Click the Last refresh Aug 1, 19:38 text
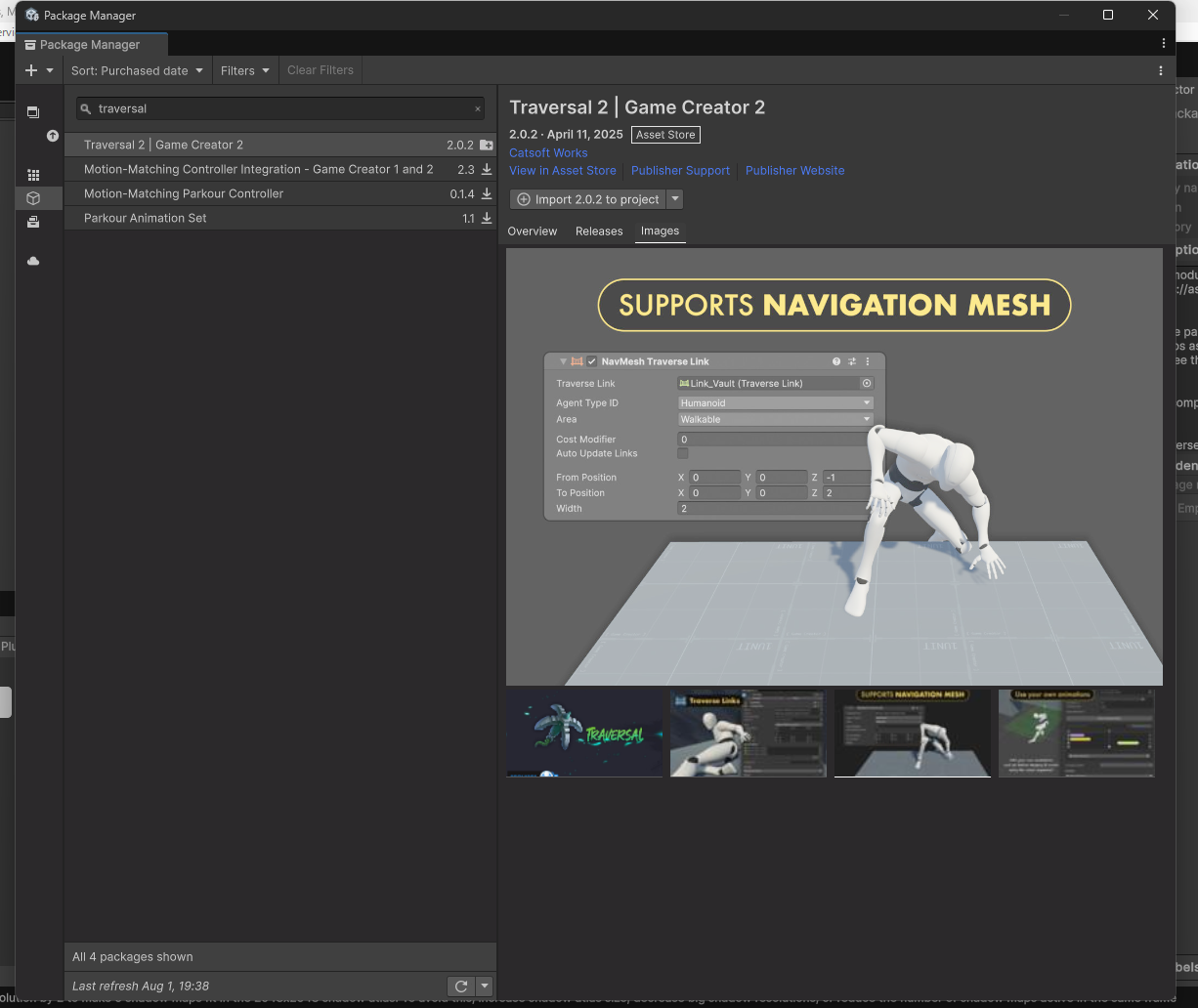Image resolution: width=1198 pixels, height=1008 pixels. [141, 987]
